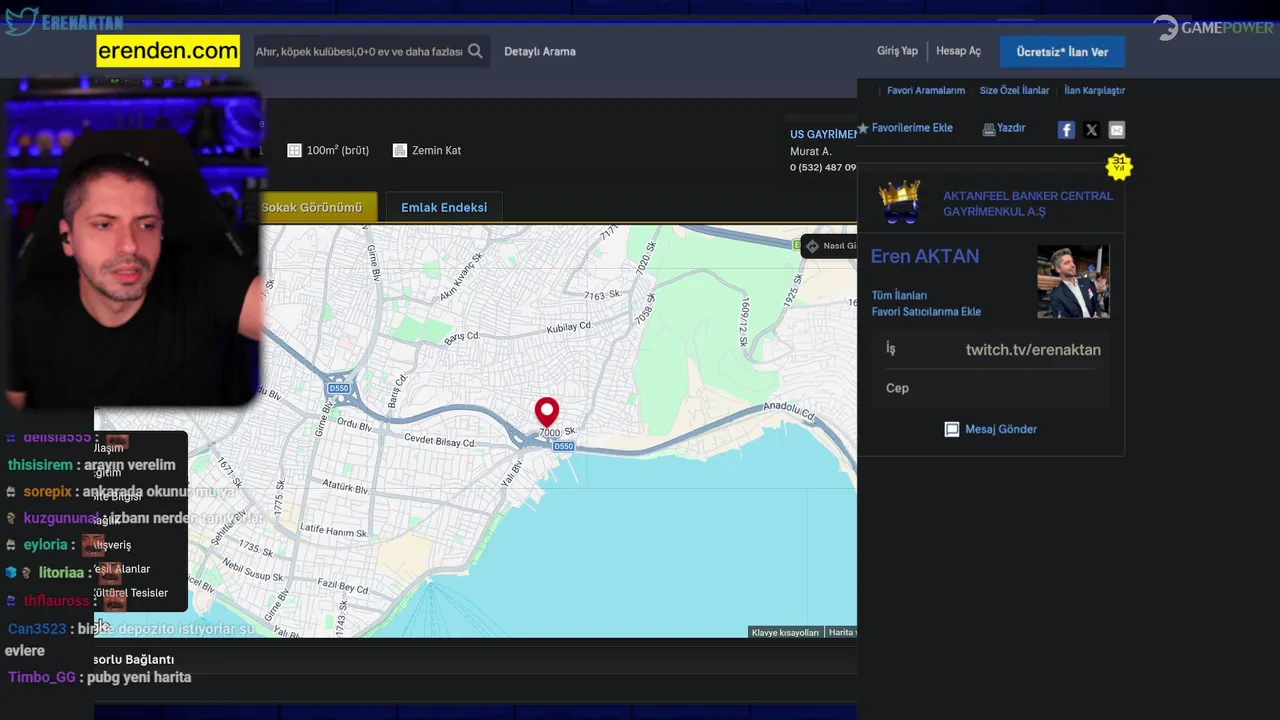Select Ulaşım map category

tap(108, 448)
